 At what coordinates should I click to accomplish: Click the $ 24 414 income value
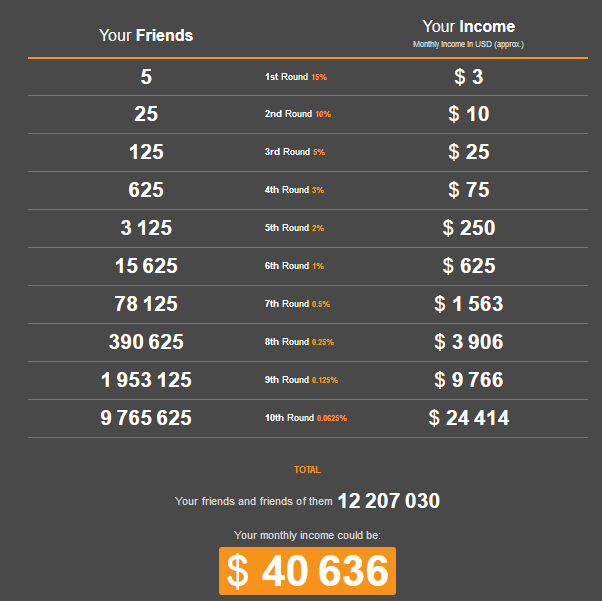pos(468,418)
